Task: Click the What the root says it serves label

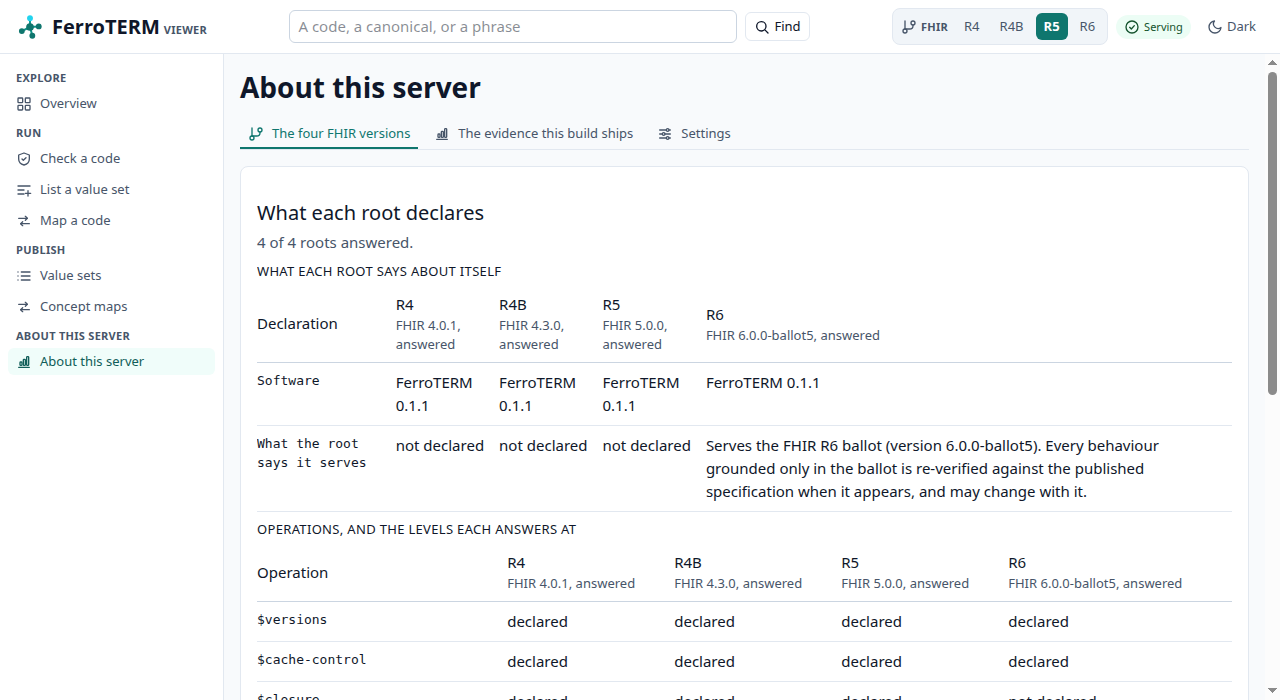Action: point(312,453)
